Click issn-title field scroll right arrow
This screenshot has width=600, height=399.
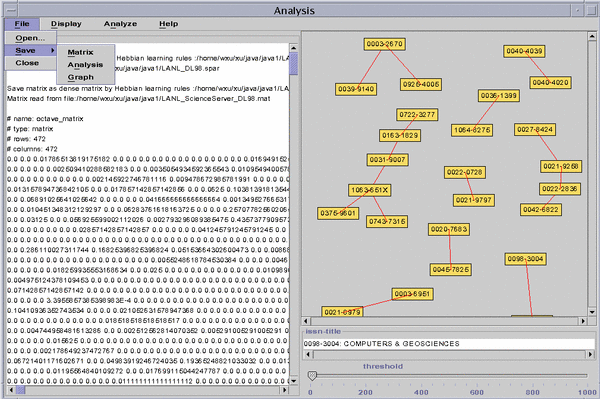click(x=591, y=355)
